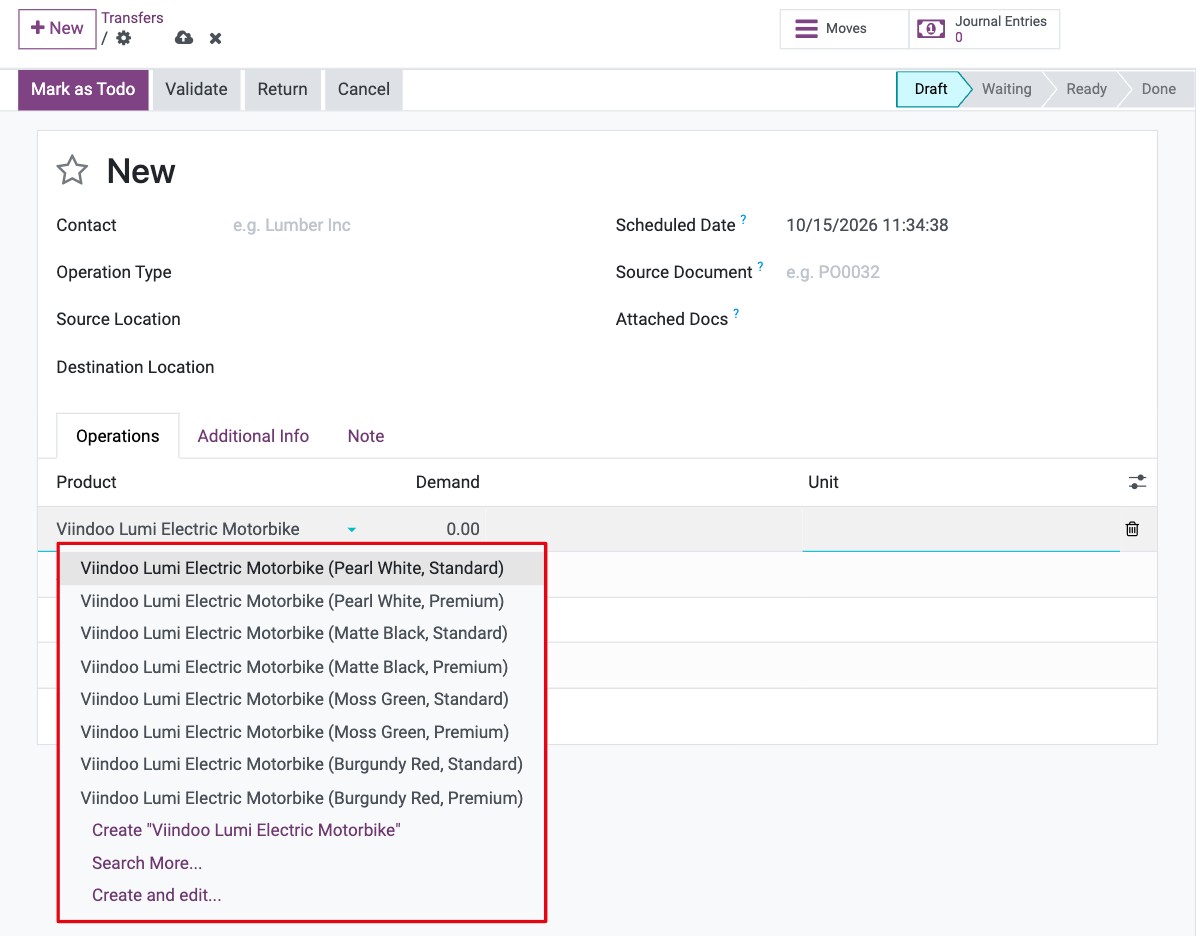
Task: Click the Return button
Action: [x=282, y=89]
